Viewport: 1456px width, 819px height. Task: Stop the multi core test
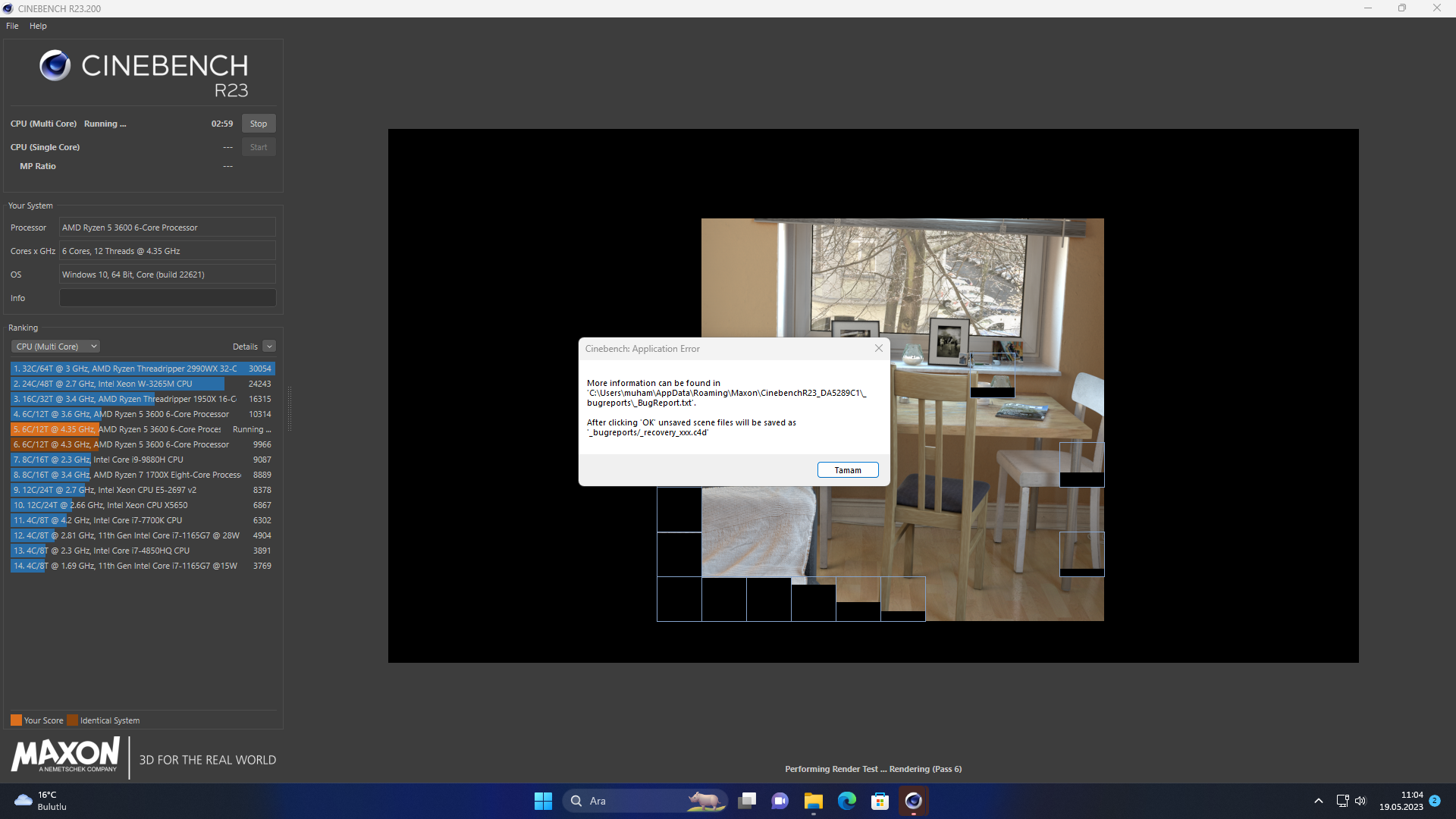coord(259,124)
